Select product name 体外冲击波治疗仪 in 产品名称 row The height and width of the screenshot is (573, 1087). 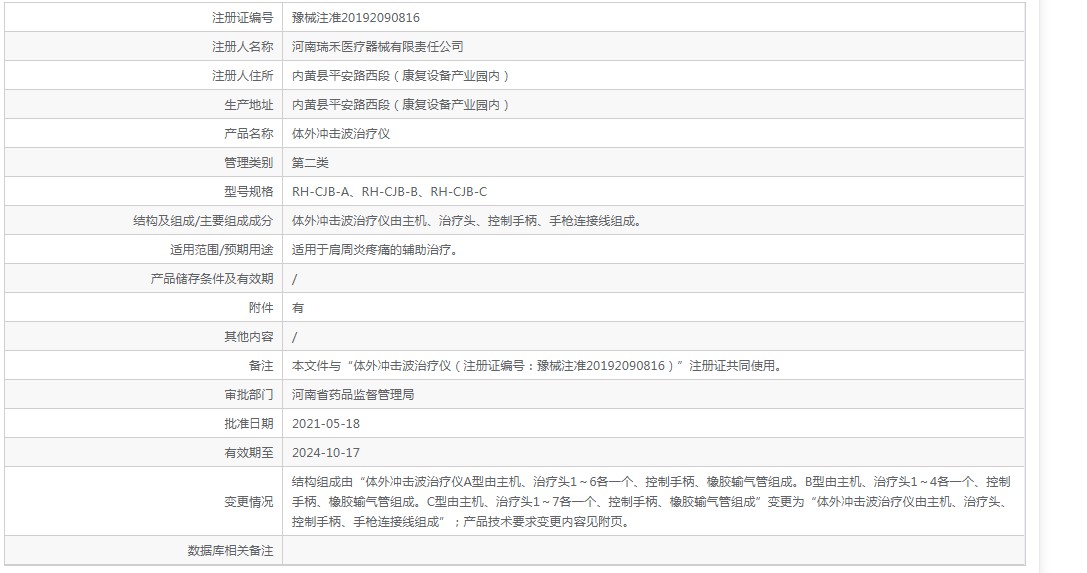click(x=341, y=134)
